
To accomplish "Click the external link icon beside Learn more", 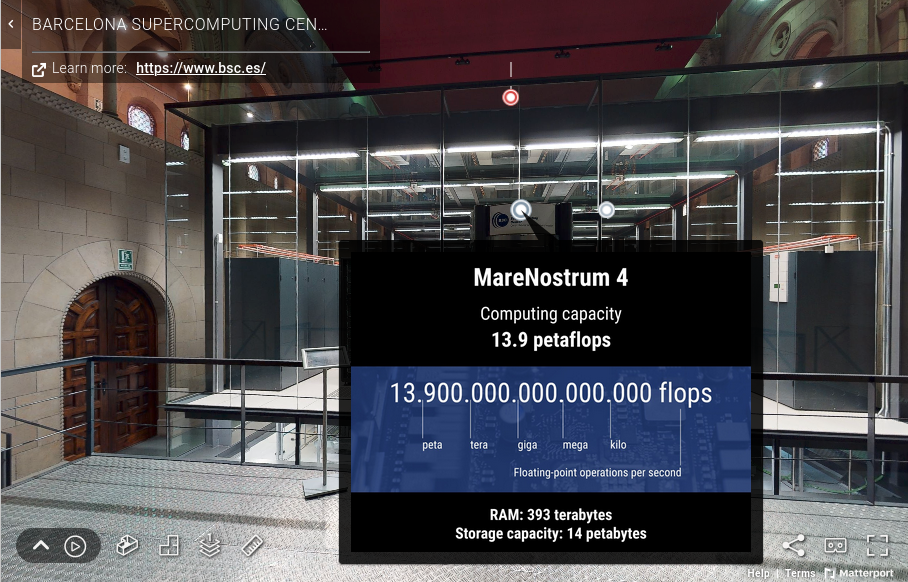I will (x=39, y=70).
